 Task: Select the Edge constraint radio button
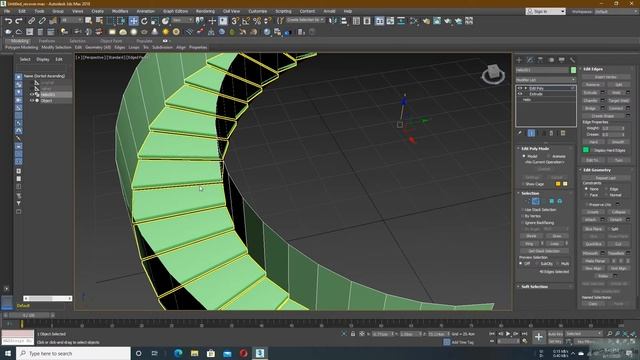click(607, 189)
